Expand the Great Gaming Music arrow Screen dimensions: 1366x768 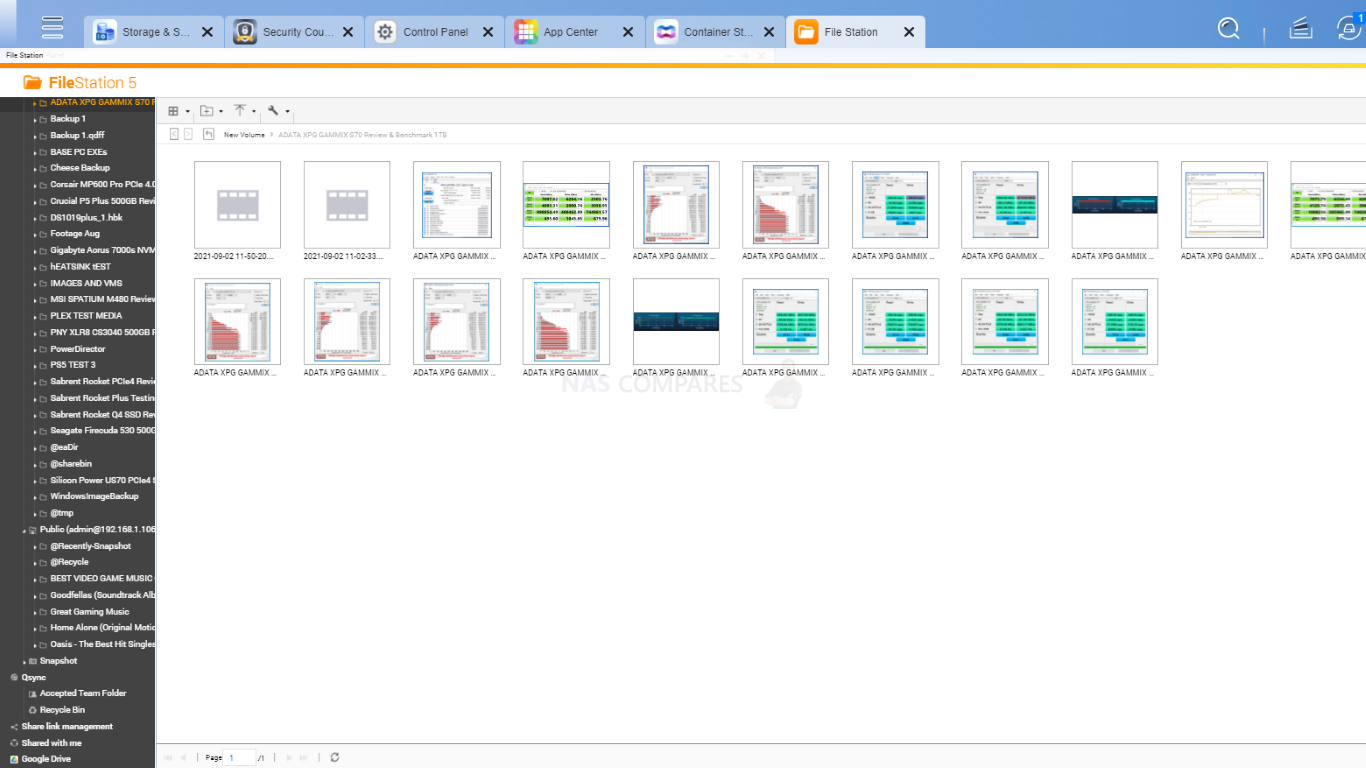(x=35, y=612)
